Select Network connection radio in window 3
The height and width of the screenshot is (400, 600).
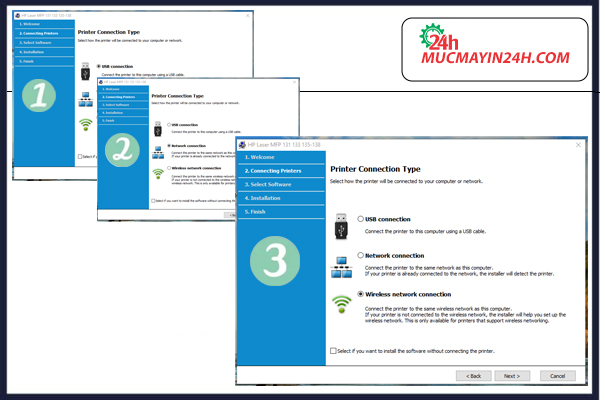(x=360, y=255)
